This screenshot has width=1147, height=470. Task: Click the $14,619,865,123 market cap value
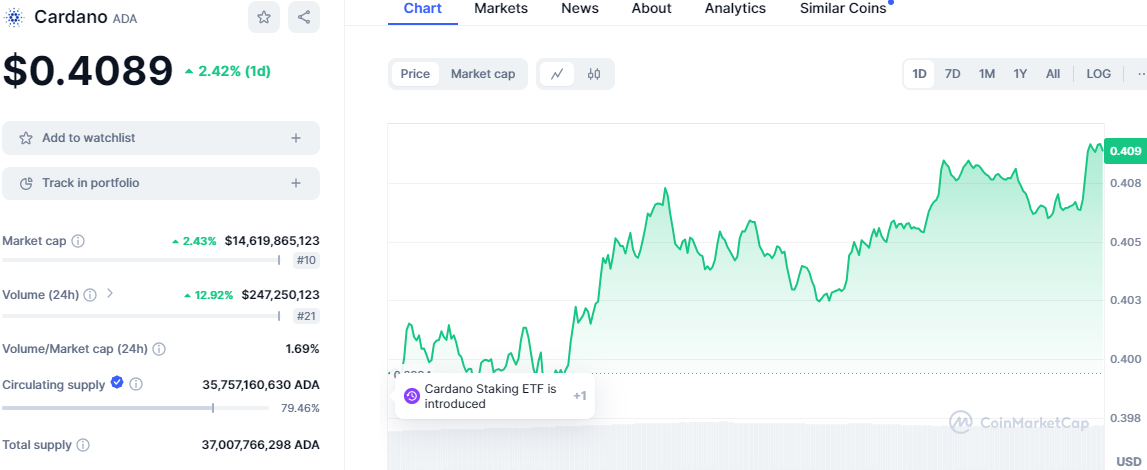click(272, 240)
